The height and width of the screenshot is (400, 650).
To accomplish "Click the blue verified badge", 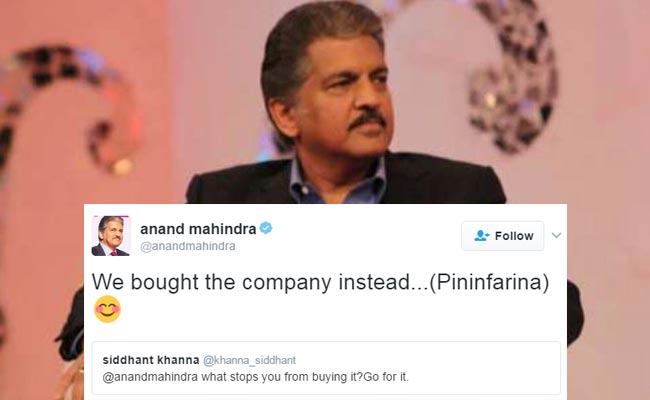I will (266, 229).
